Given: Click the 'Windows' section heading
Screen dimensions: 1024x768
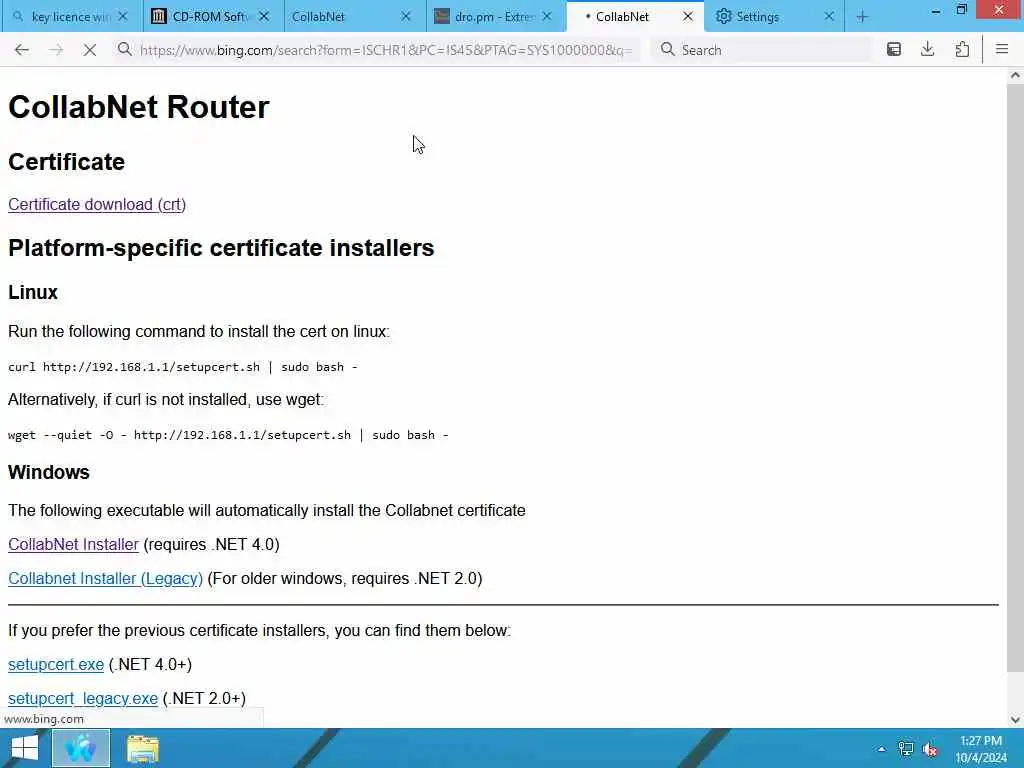Looking at the screenshot, I should click(48, 472).
